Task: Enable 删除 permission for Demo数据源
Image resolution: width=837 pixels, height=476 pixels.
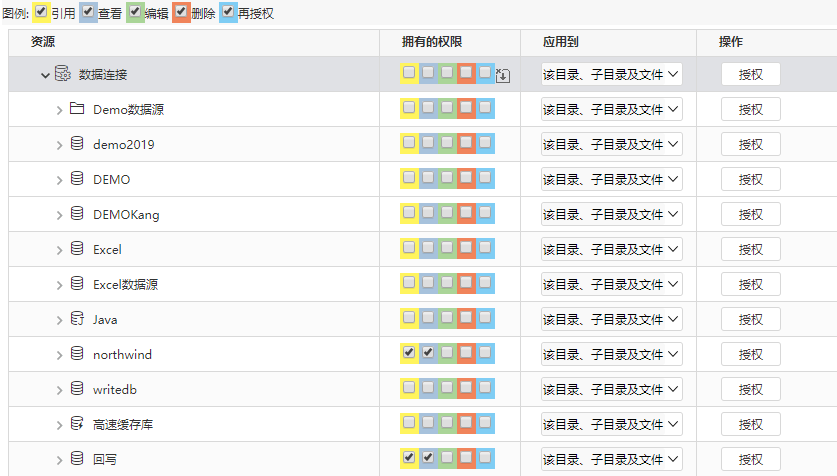Action: click(466, 107)
